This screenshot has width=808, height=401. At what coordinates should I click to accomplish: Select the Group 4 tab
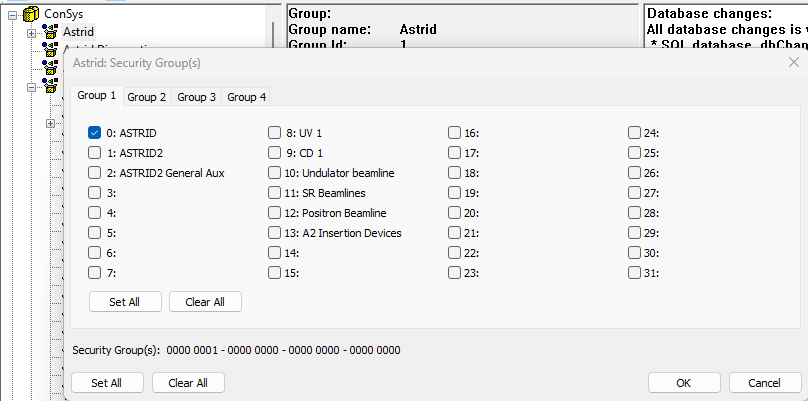tap(247, 97)
